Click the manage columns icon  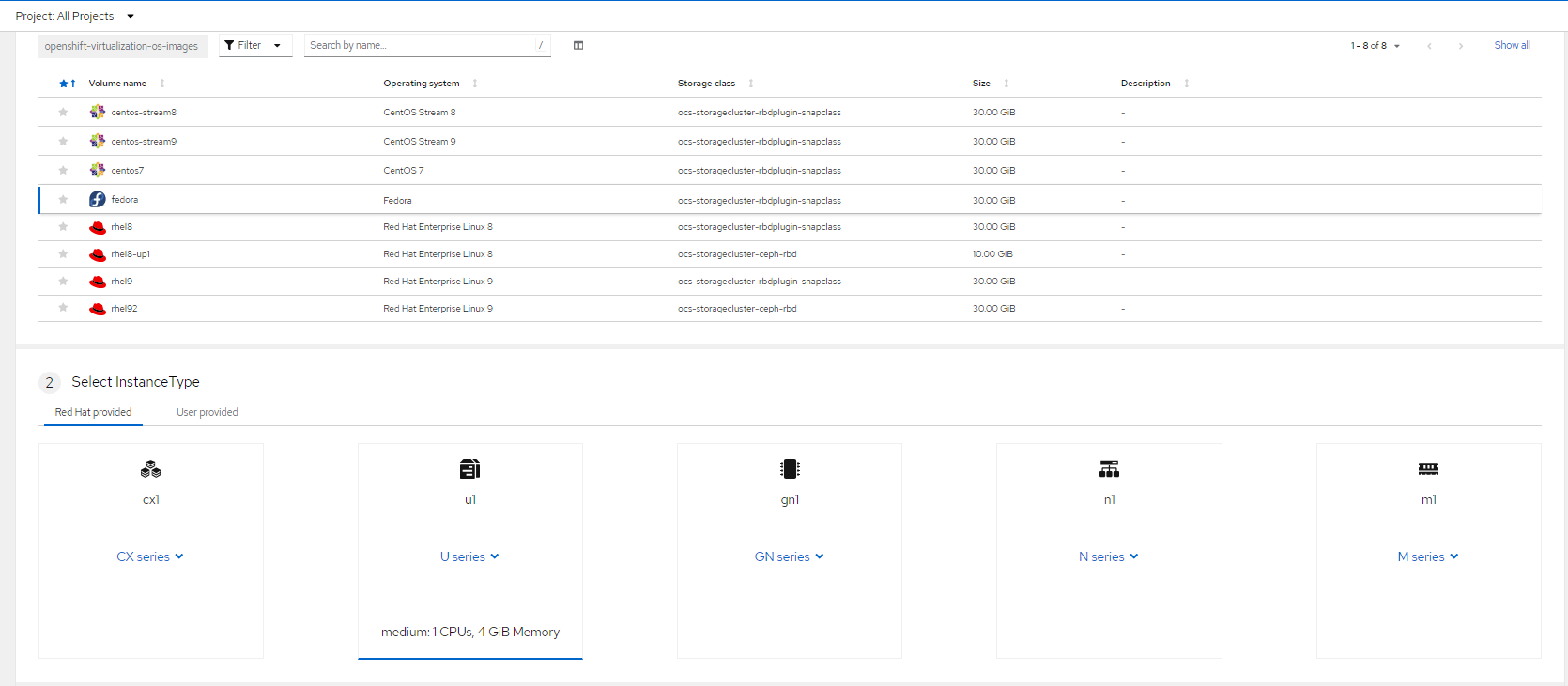tap(578, 45)
